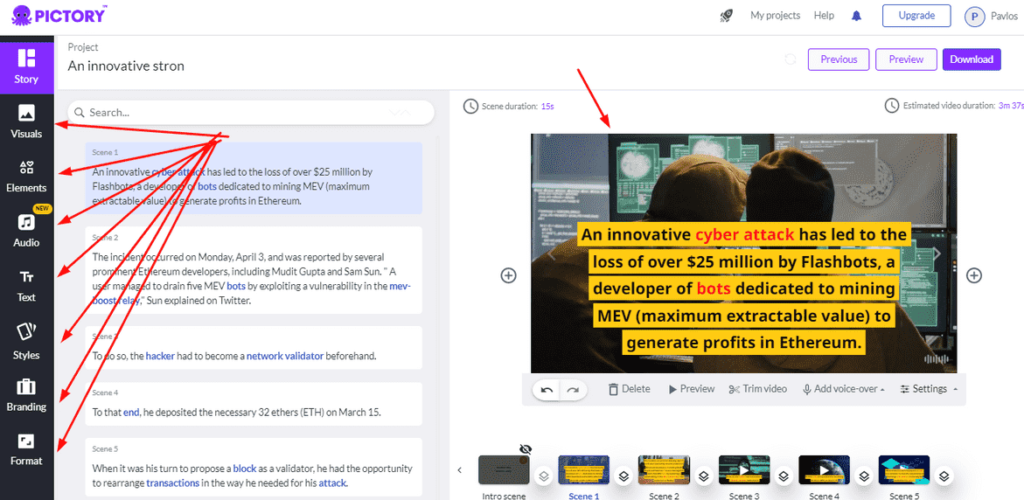Click the Upgrade button

[x=916, y=16]
